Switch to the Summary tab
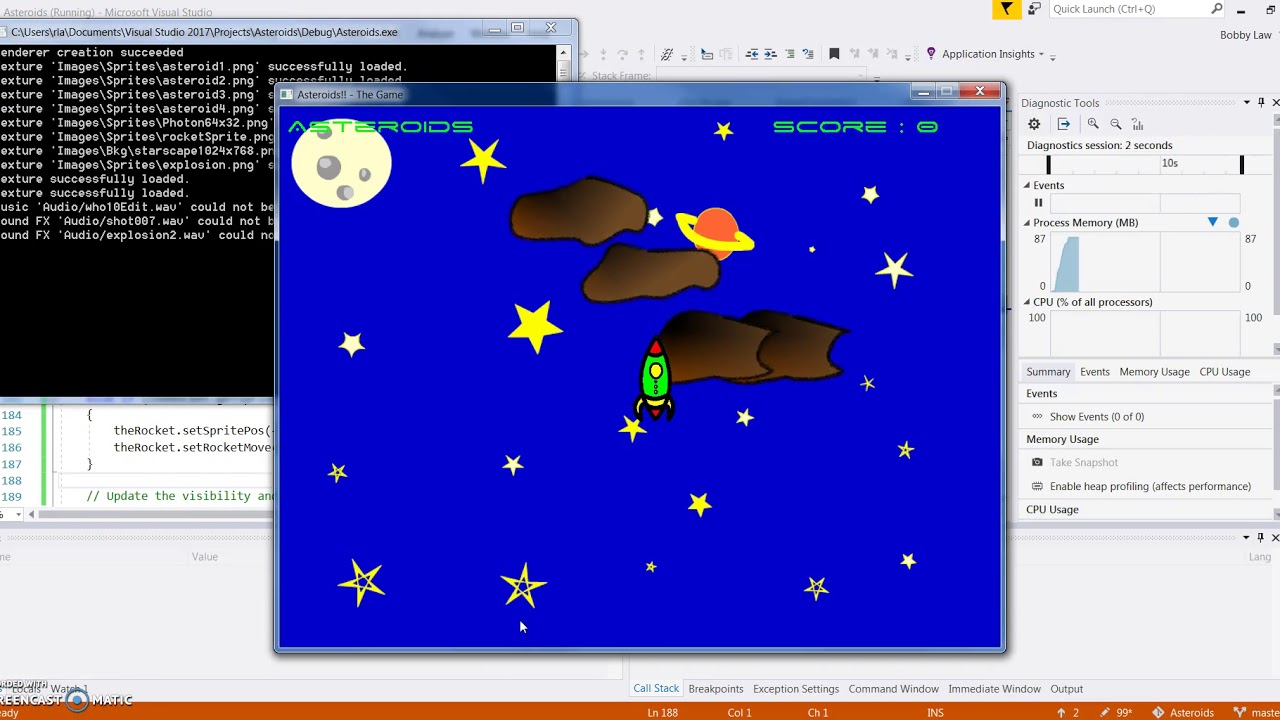The width and height of the screenshot is (1280, 720). click(1048, 371)
